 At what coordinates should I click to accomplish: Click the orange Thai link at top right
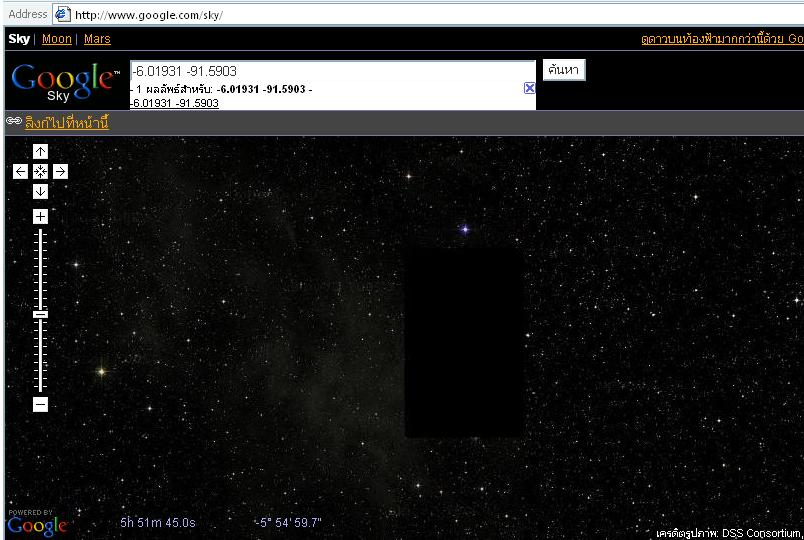[721, 39]
